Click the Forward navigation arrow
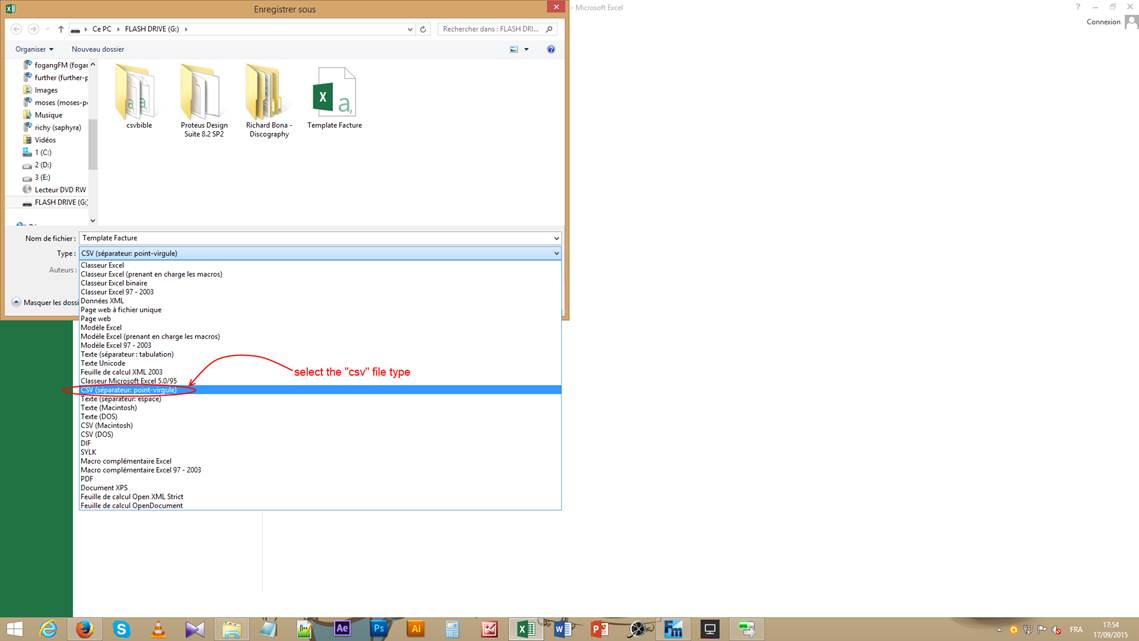Image resolution: width=1139 pixels, height=641 pixels. click(33, 29)
